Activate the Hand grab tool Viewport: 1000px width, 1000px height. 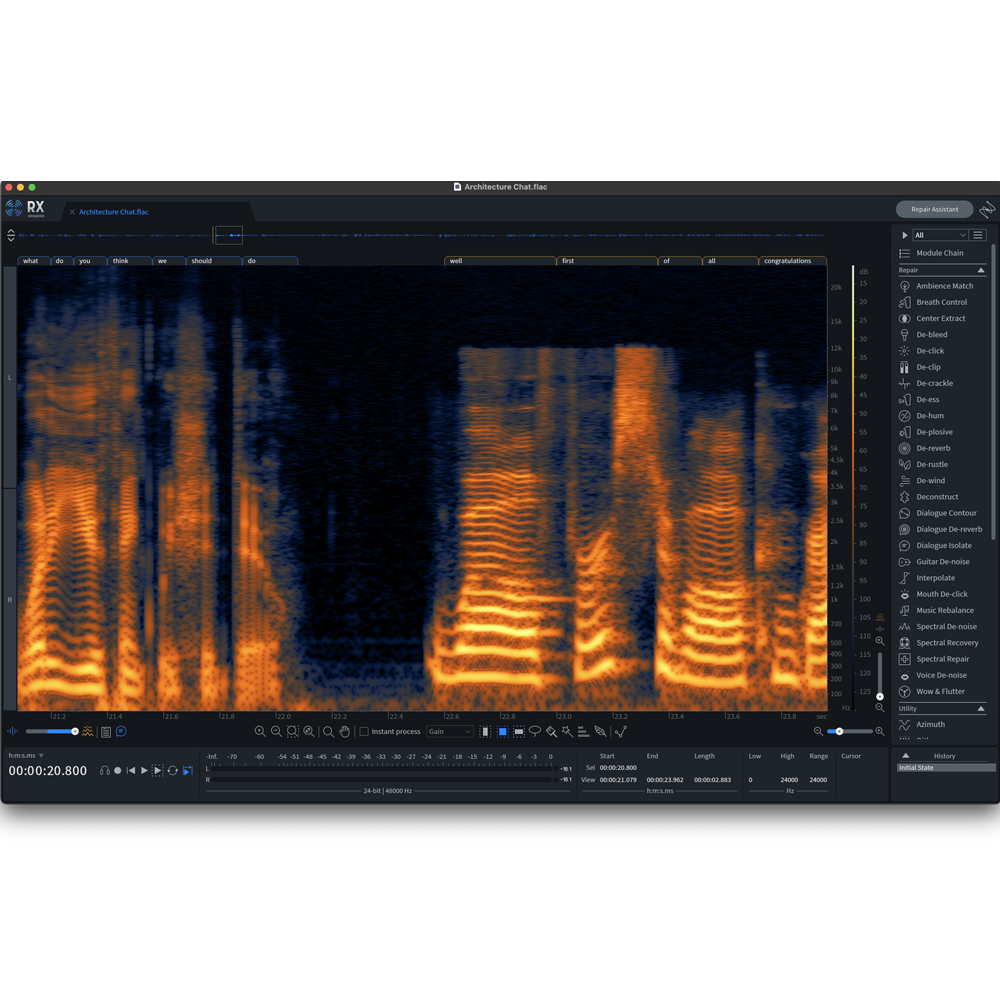(344, 731)
